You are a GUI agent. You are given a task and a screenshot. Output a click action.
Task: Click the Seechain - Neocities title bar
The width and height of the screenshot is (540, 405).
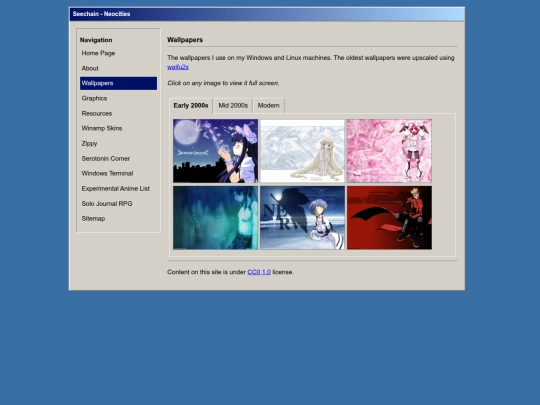(267, 14)
